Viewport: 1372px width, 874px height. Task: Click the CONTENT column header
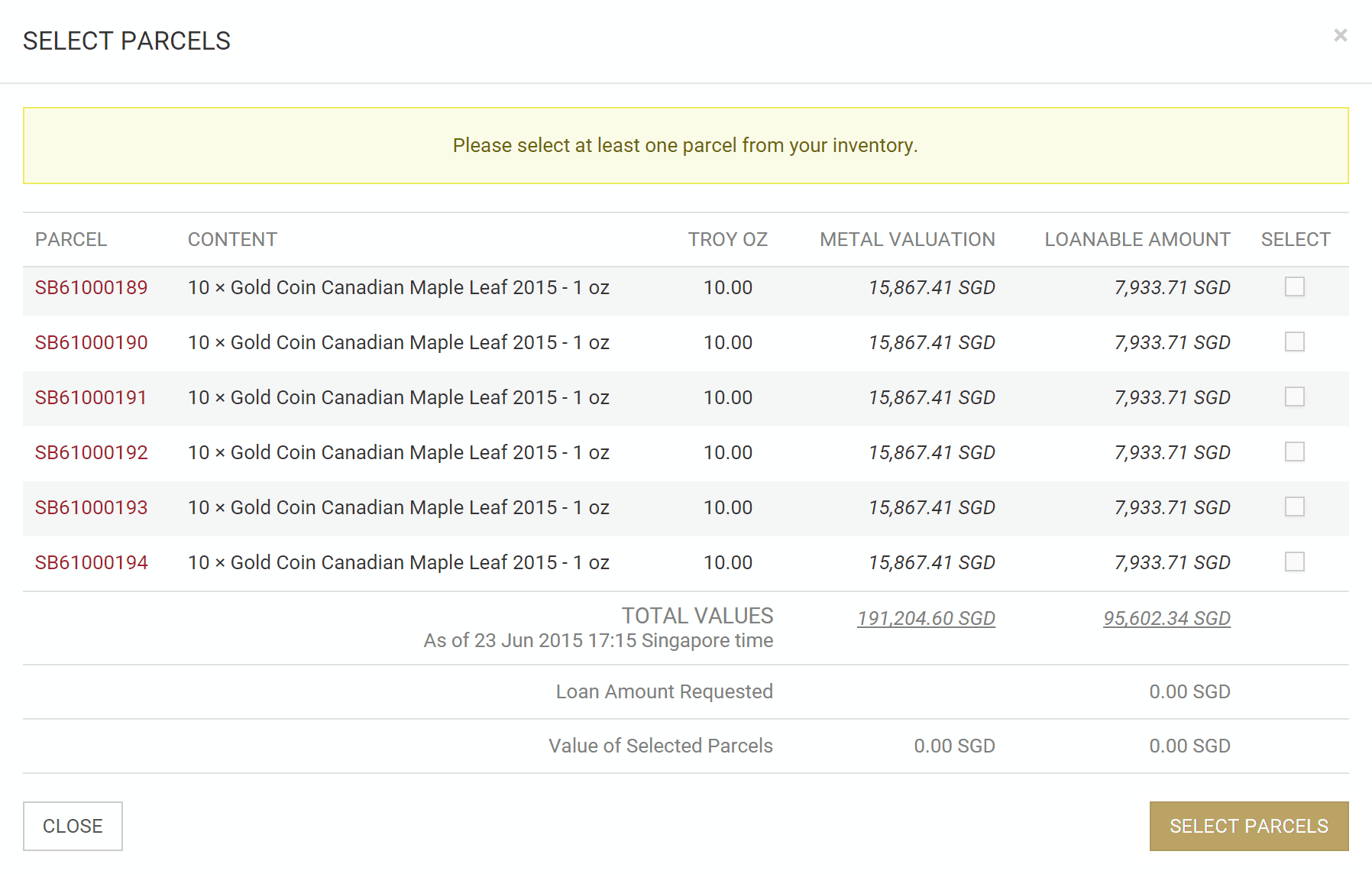tap(232, 239)
